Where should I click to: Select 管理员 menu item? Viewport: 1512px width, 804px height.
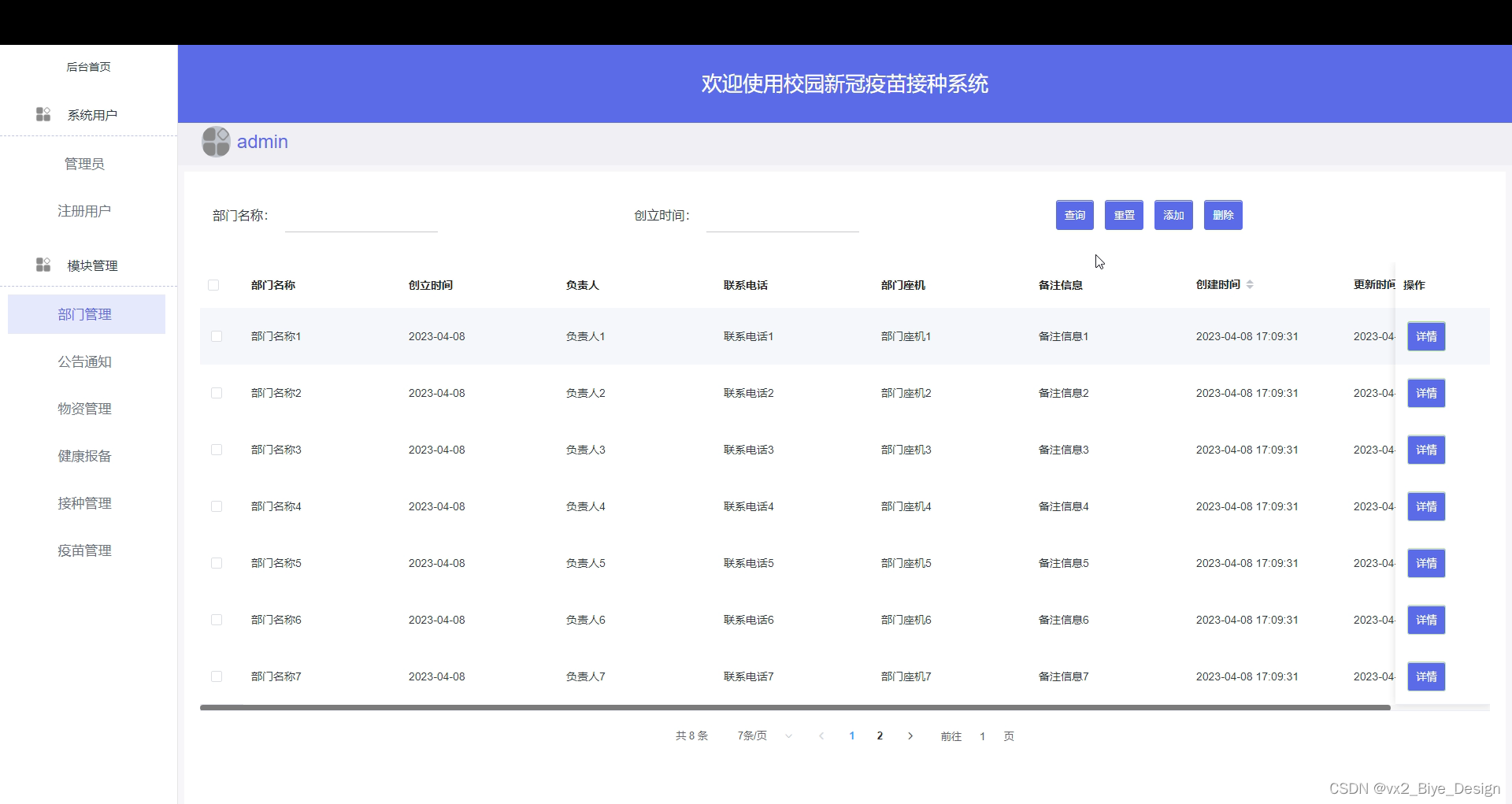[x=84, y=164]
